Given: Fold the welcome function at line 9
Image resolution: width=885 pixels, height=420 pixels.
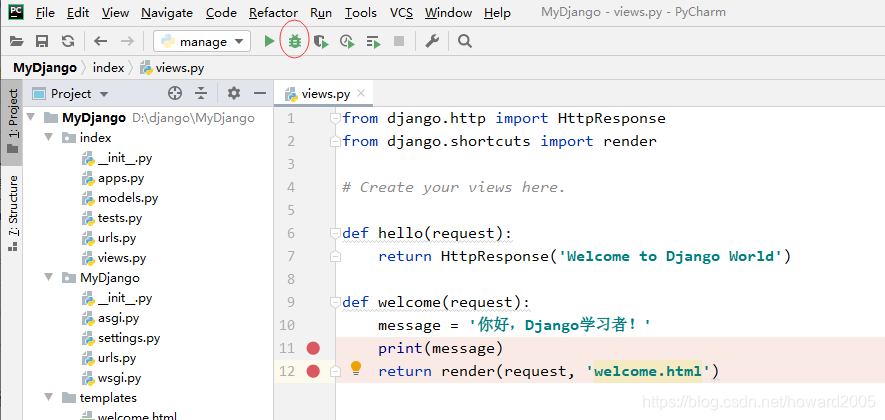Looking at the screenshot, I should pos(335,302).
